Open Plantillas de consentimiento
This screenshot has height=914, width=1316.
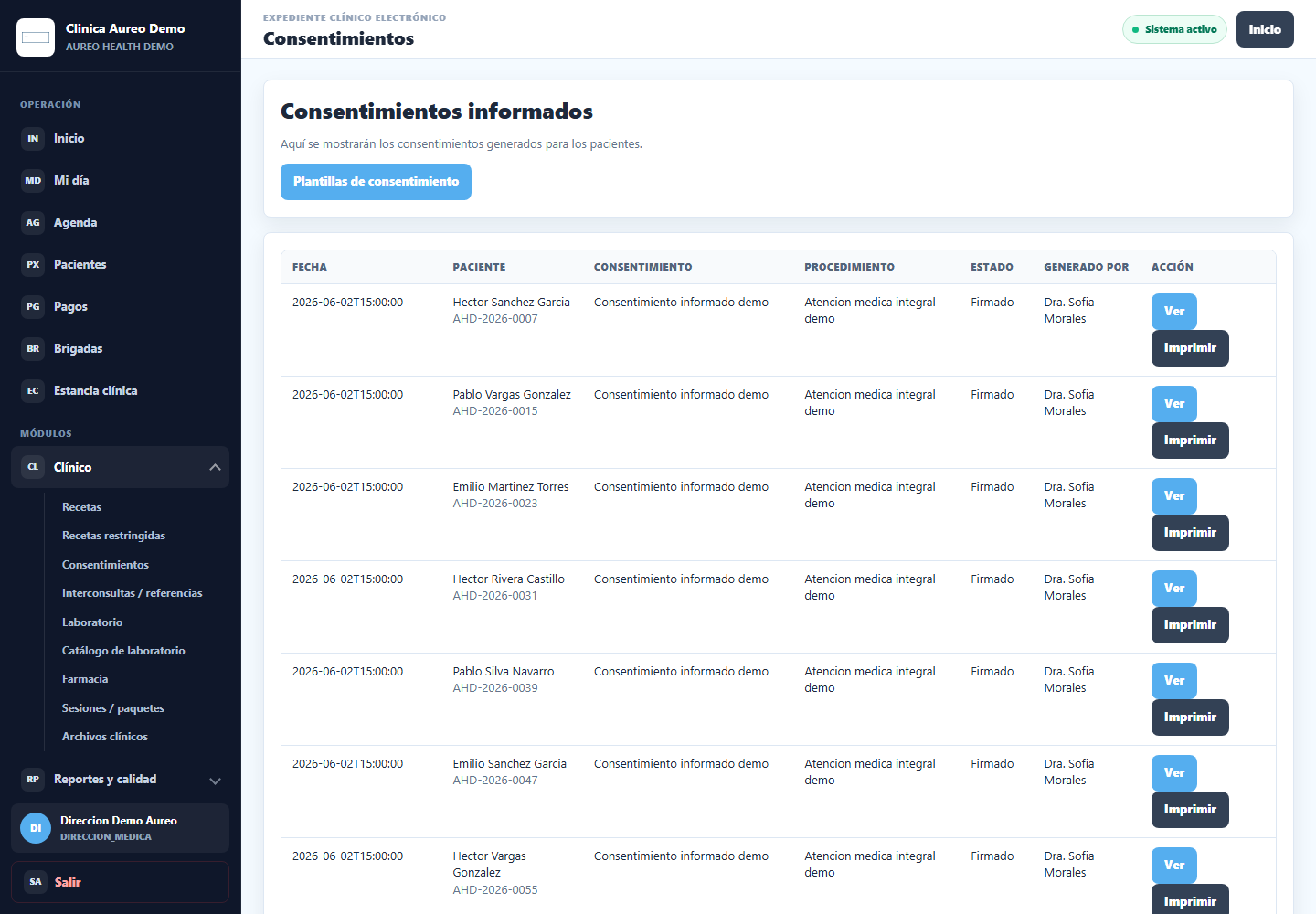[376, 182]
